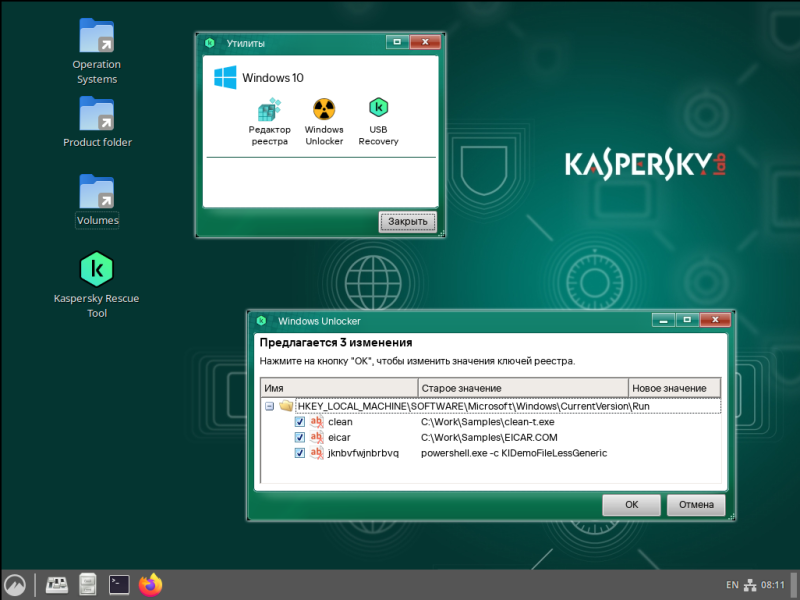Click C:\Work\Samples\clean-t.exe value
Image resolution: width=800 pixels, height=600 pixels.
click(x=487, y=422)
